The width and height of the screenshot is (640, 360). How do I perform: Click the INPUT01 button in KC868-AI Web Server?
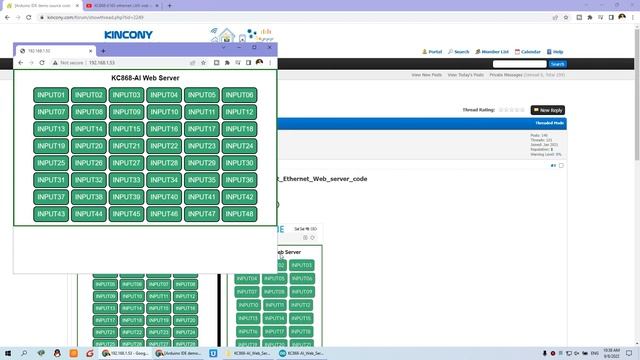[x=51, y=95]
